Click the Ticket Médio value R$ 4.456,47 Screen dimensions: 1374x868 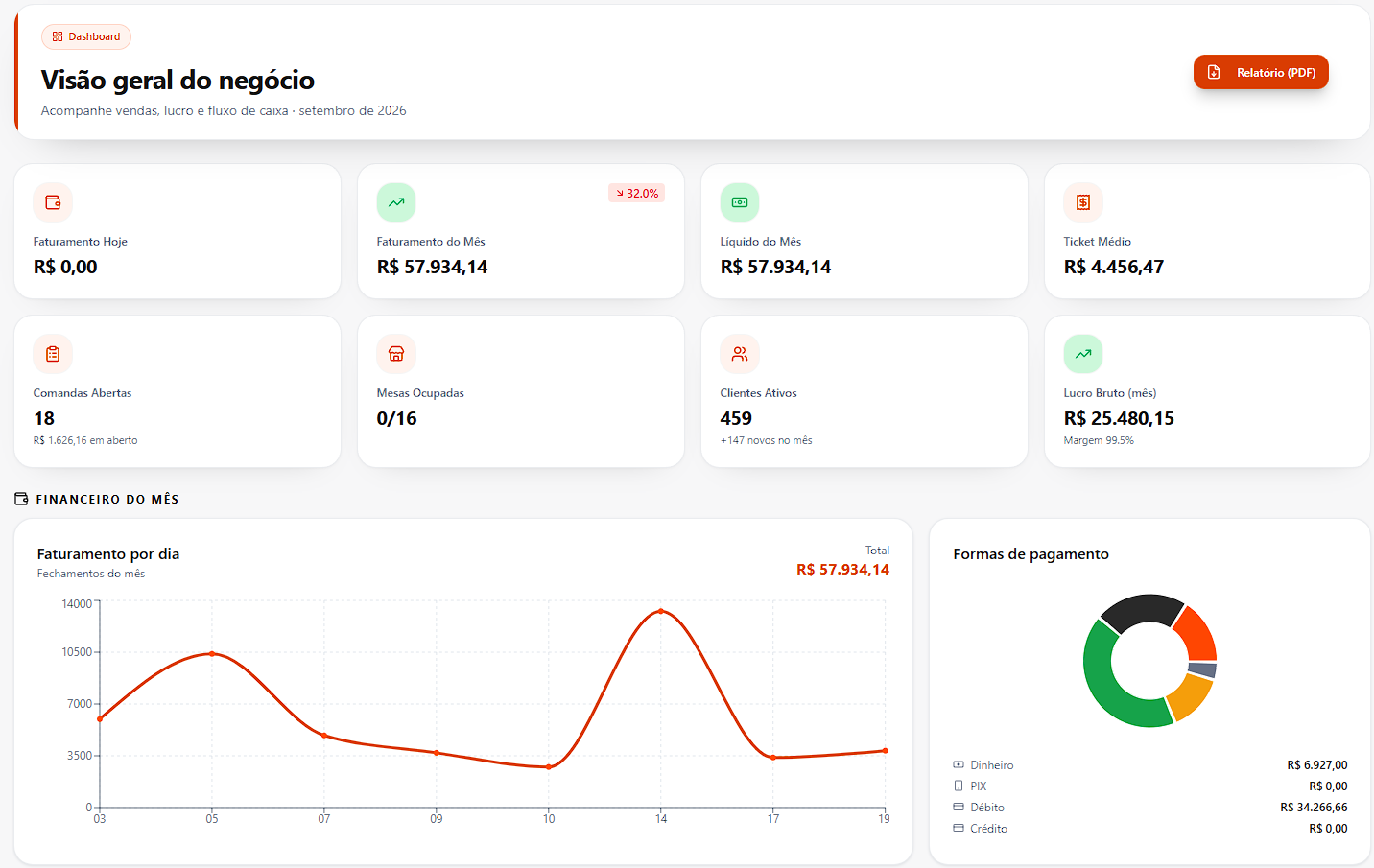click(x=1114, y=267)
